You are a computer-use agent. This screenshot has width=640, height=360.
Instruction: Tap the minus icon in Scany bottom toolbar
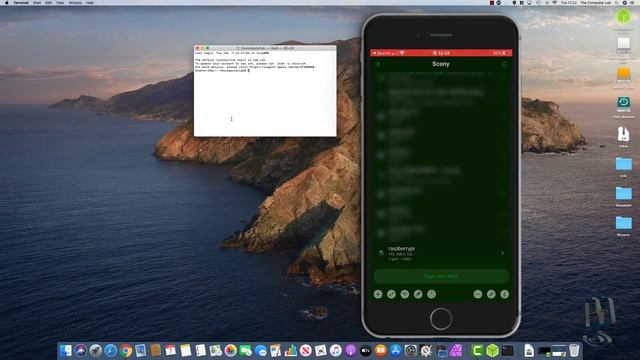(x=478, y=294)
